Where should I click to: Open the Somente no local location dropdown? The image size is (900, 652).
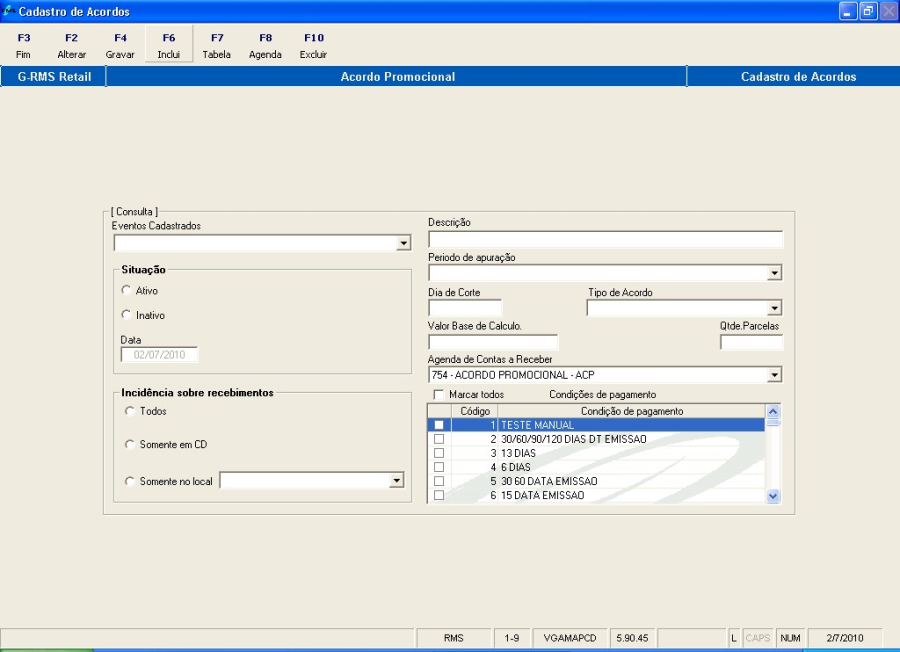(396, 480)
